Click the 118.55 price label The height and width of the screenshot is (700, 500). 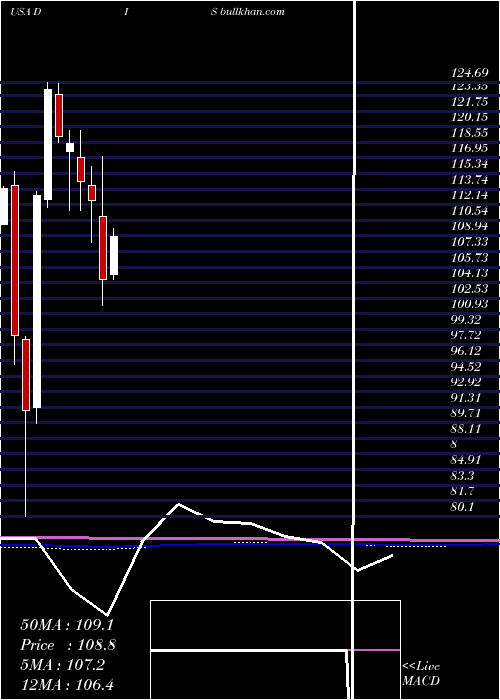click(470, 133)
